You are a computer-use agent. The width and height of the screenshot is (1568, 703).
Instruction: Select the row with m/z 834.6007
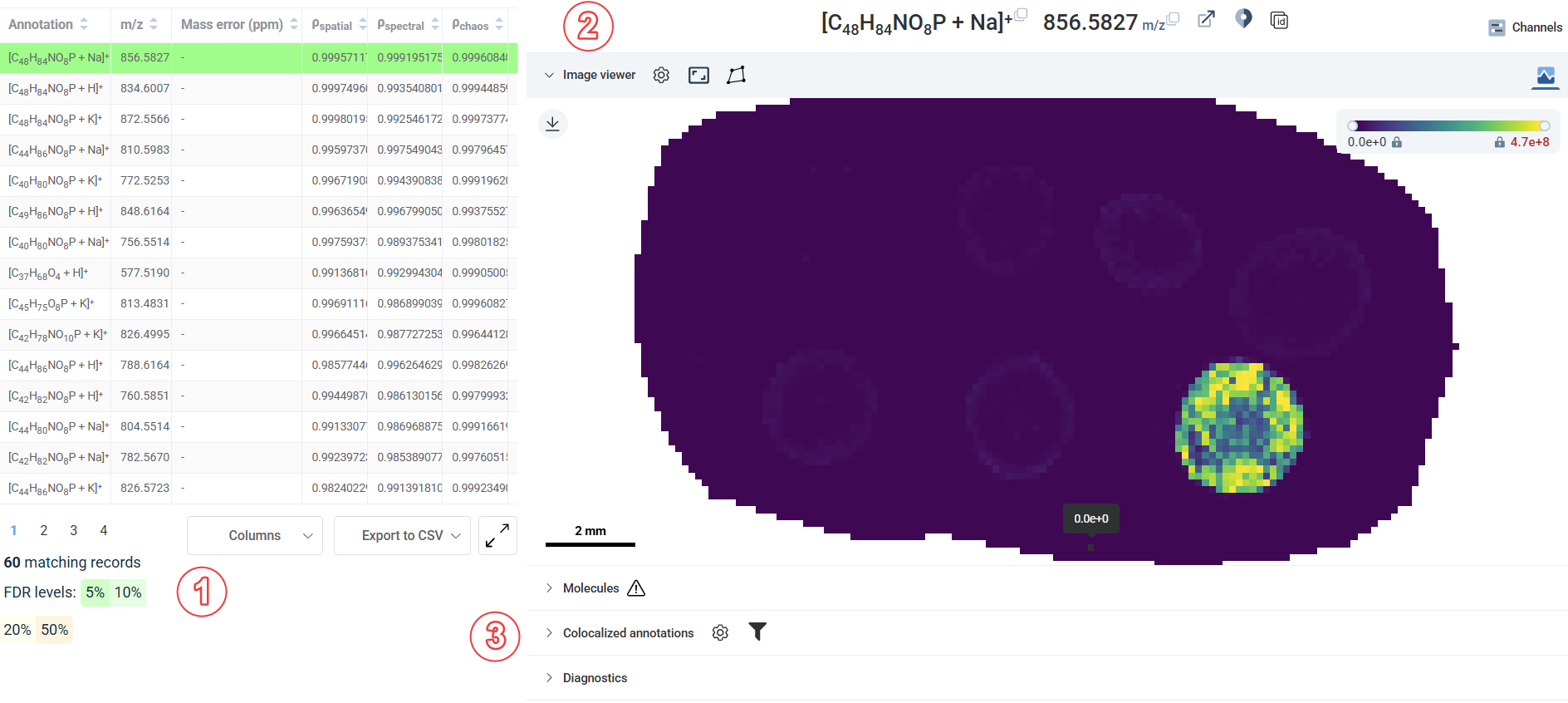pos(258,88)
